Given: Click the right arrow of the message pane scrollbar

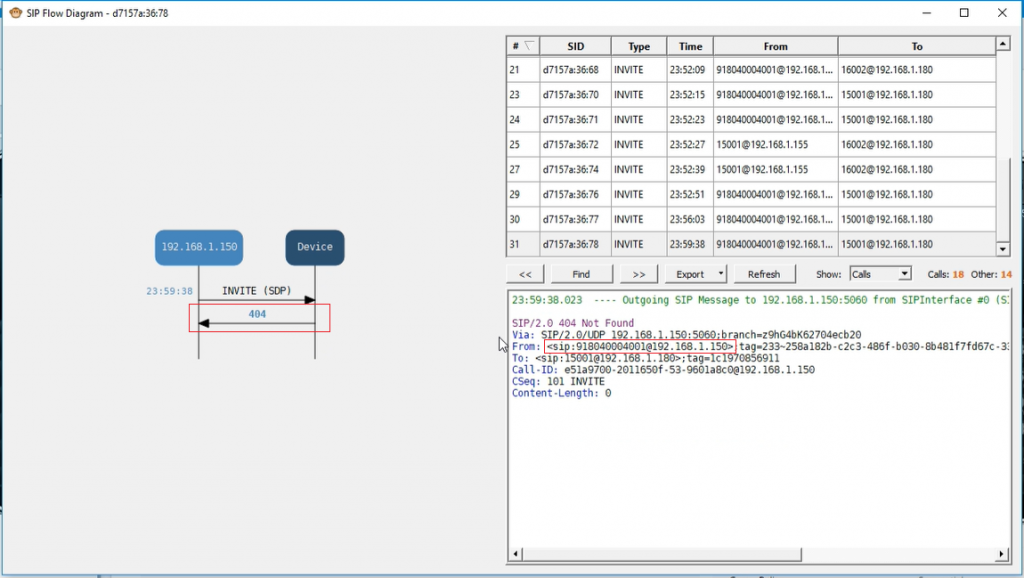Looking at the screenshot, I should 1002,553.
